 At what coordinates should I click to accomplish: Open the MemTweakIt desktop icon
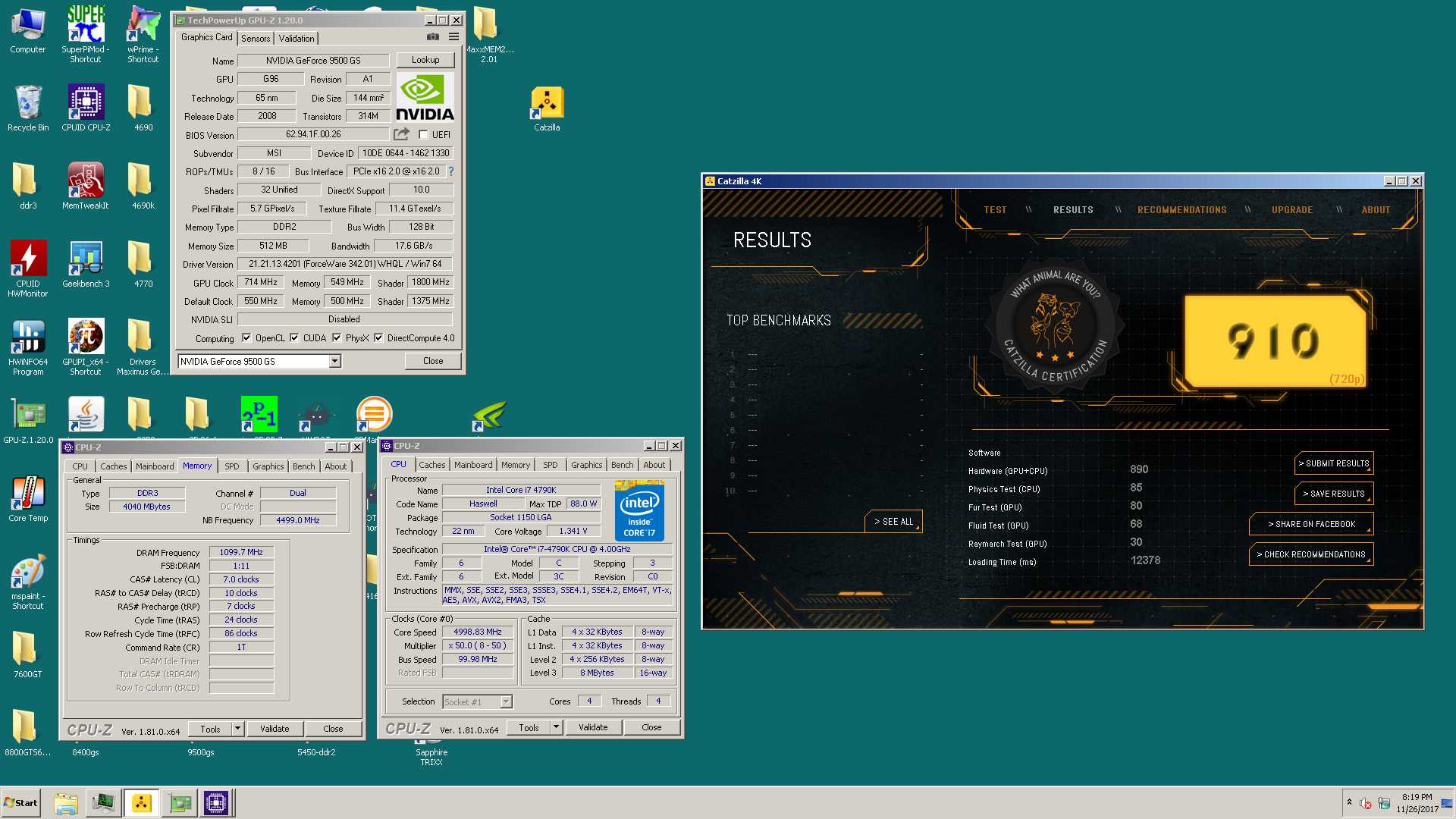86,187
